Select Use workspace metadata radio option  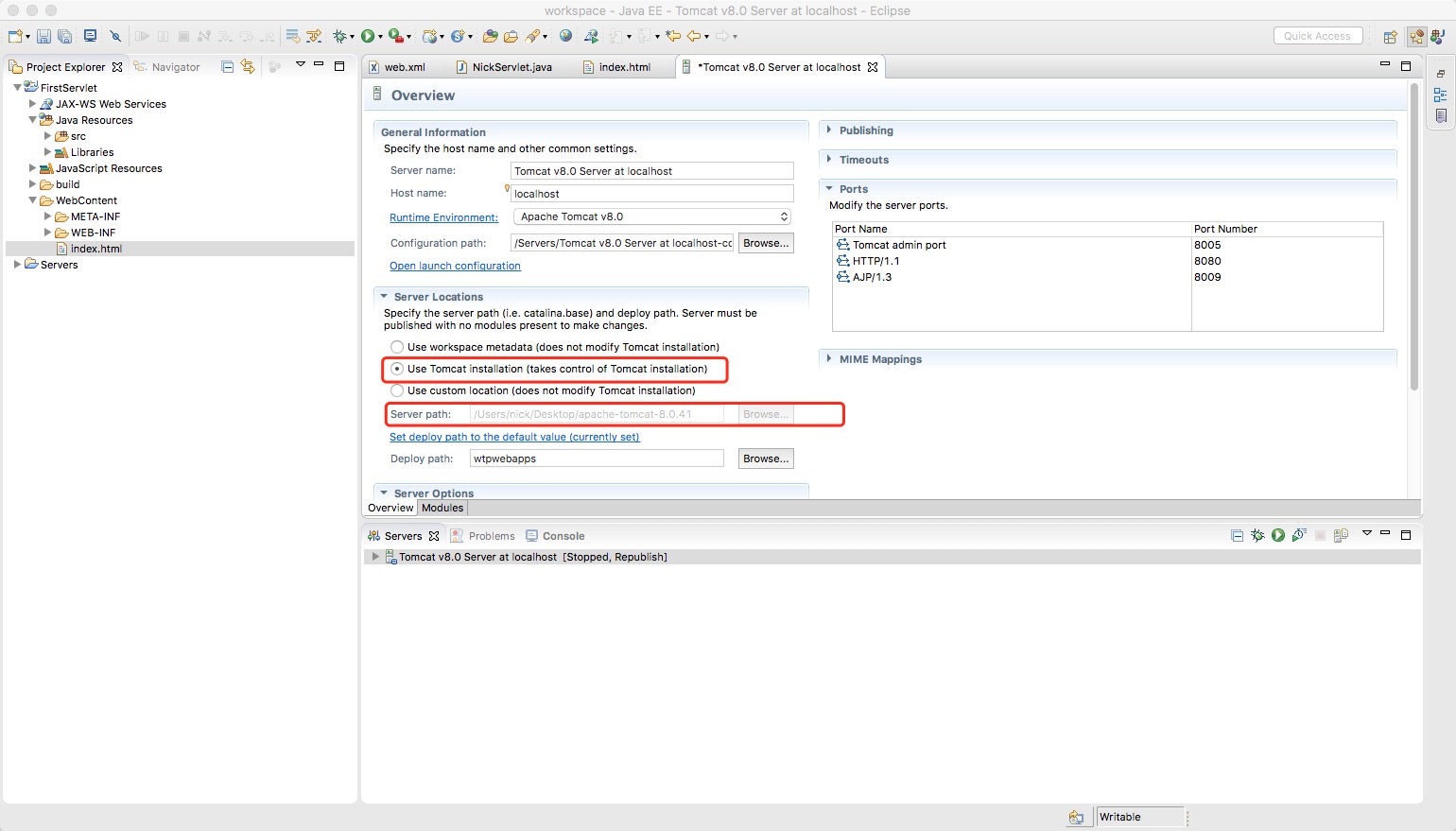click(397, 347)
